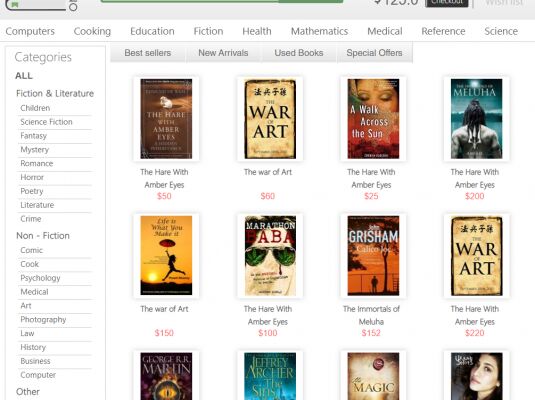The height and width of the screenshot is (400, 535).
Task: Choose Art subcategory
Action: click(x=26, y=306)
